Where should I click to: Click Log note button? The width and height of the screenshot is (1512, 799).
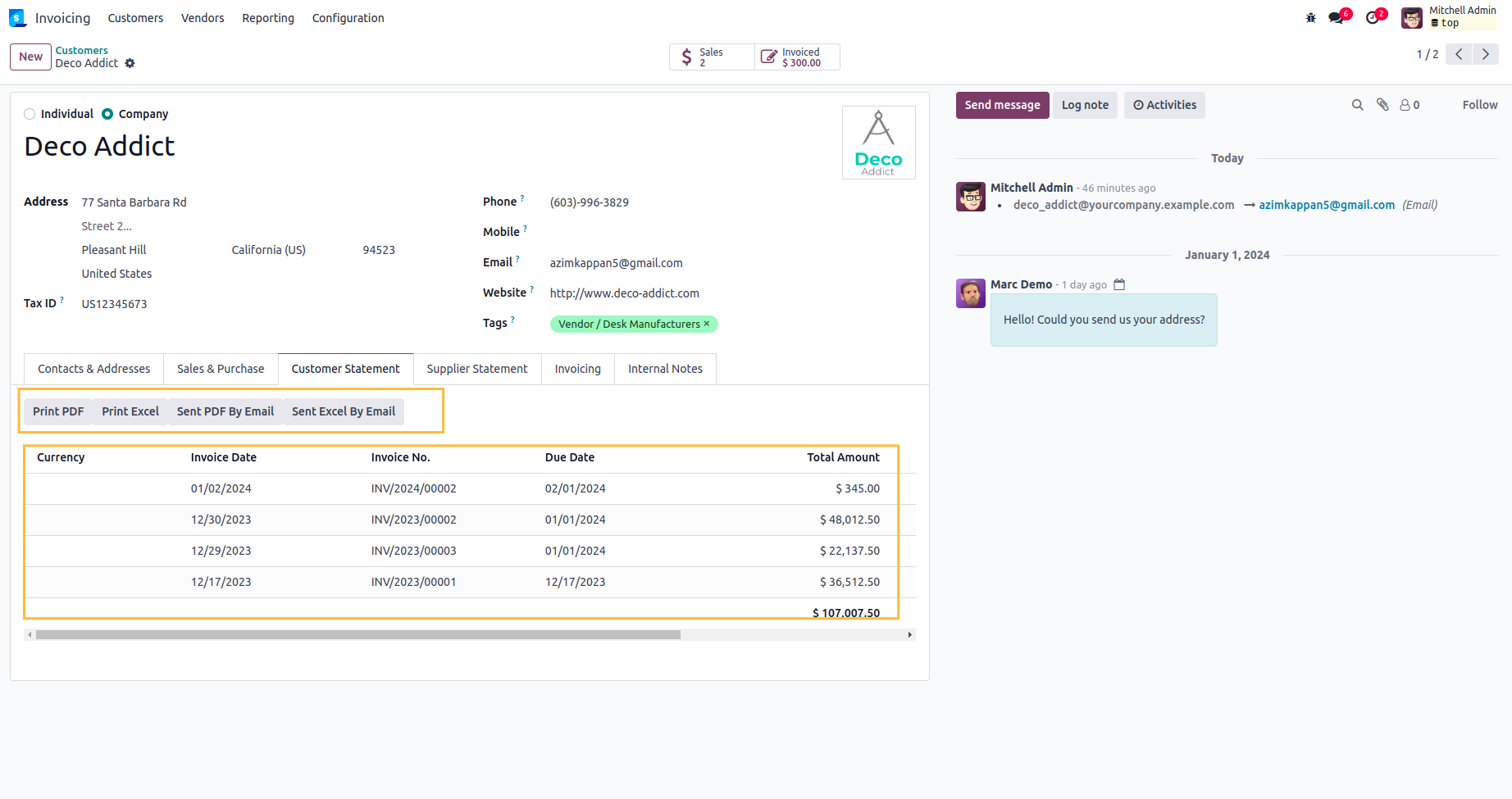click(x=1085, y=105)
